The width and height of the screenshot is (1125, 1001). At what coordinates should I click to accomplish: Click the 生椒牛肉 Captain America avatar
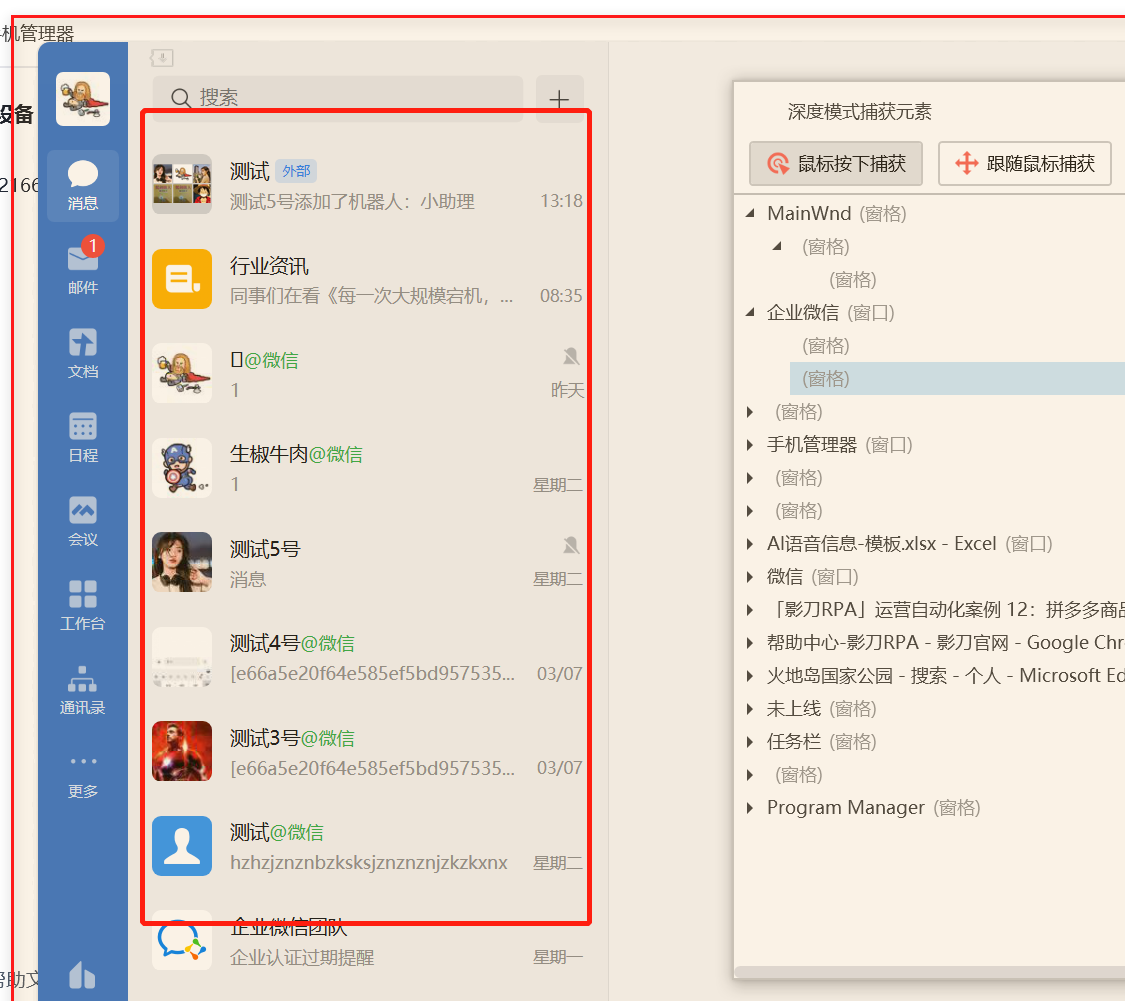tap(182, 468)
